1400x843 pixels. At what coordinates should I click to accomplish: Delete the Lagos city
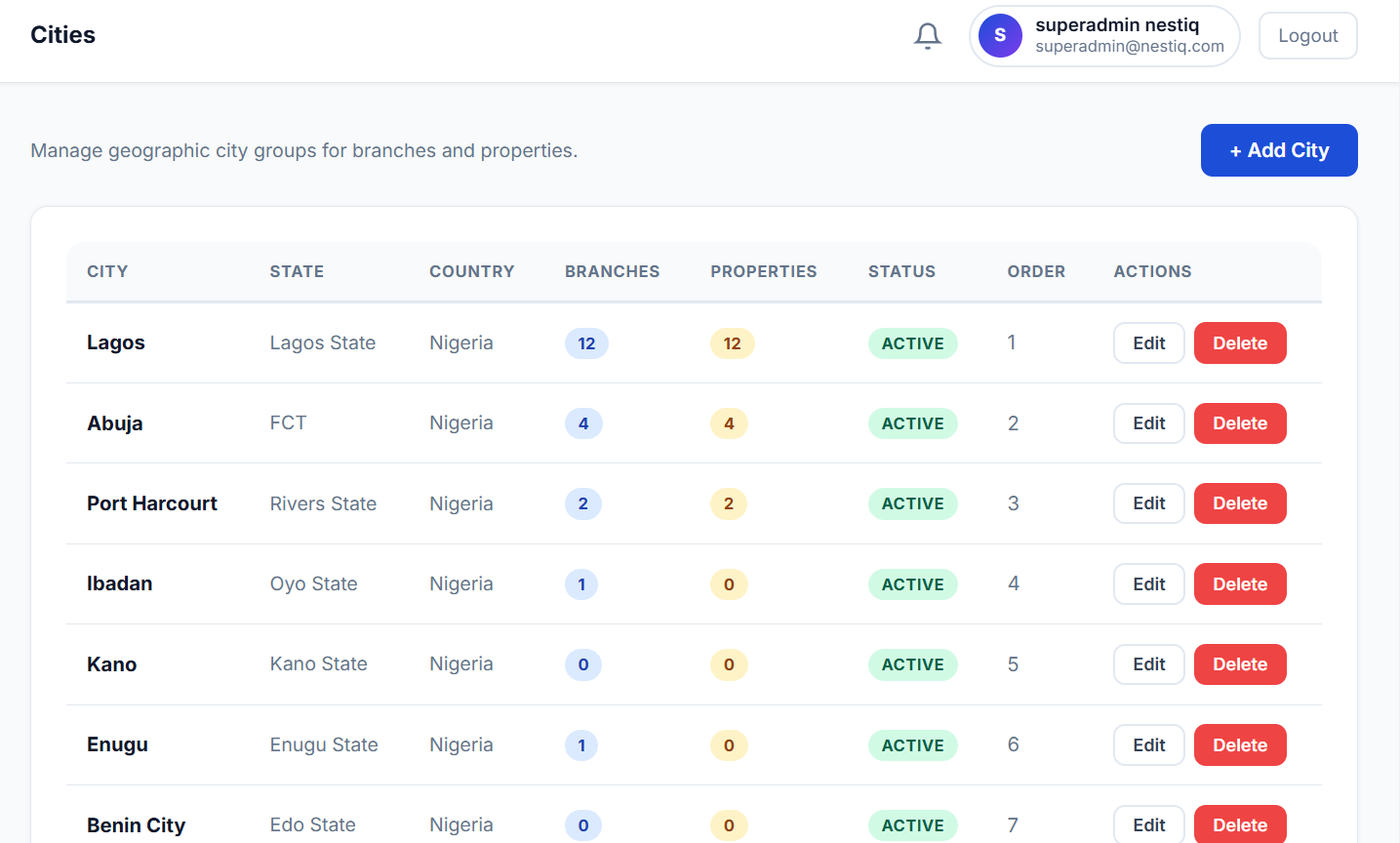pos(1240,343)
